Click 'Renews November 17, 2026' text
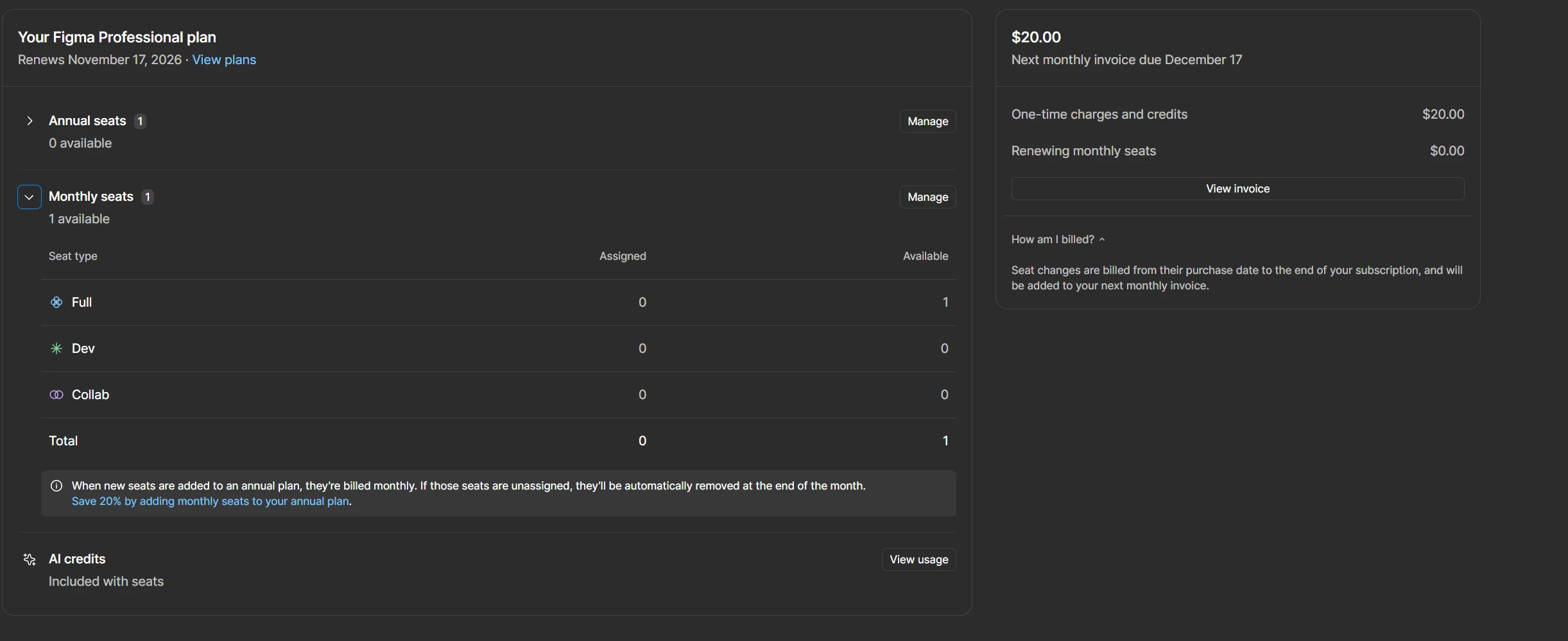The image size is (1568, 641). tap(99, 60)
